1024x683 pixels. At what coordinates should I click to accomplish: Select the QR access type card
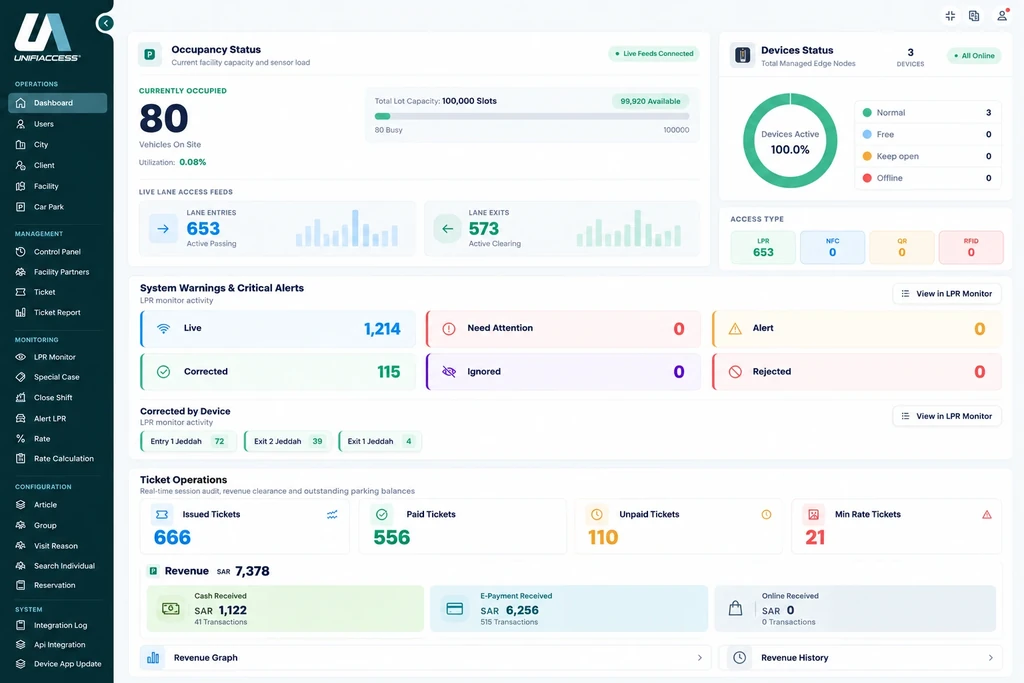(902, 247)
